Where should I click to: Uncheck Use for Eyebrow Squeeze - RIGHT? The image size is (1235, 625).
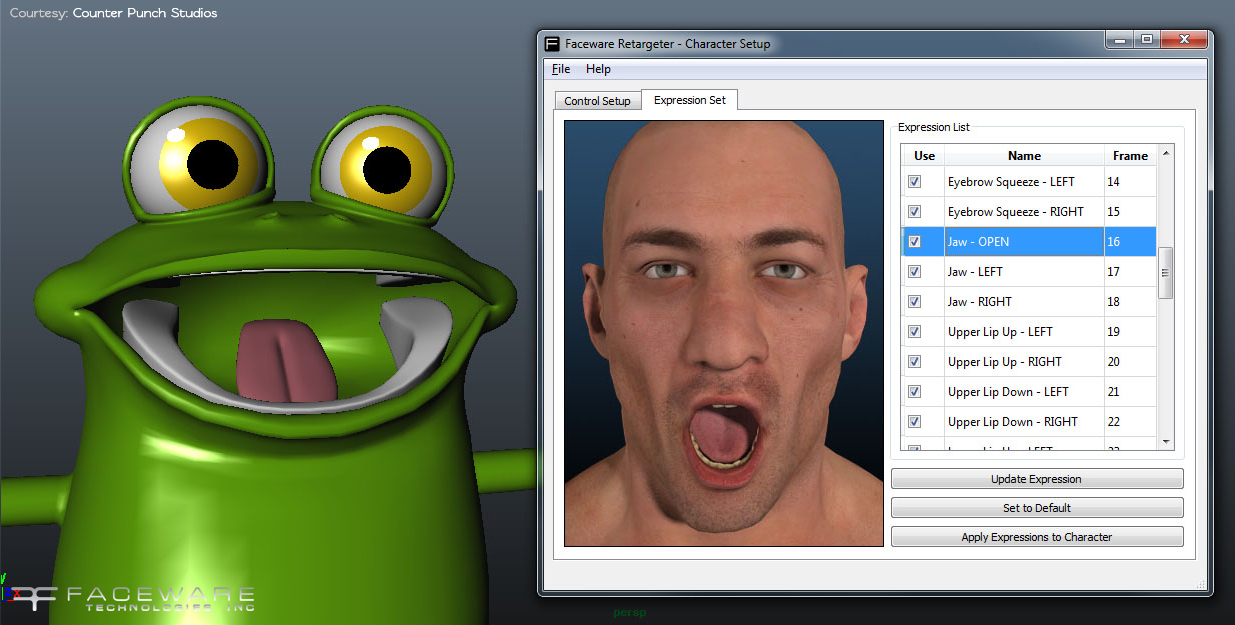tap(914, 212)
